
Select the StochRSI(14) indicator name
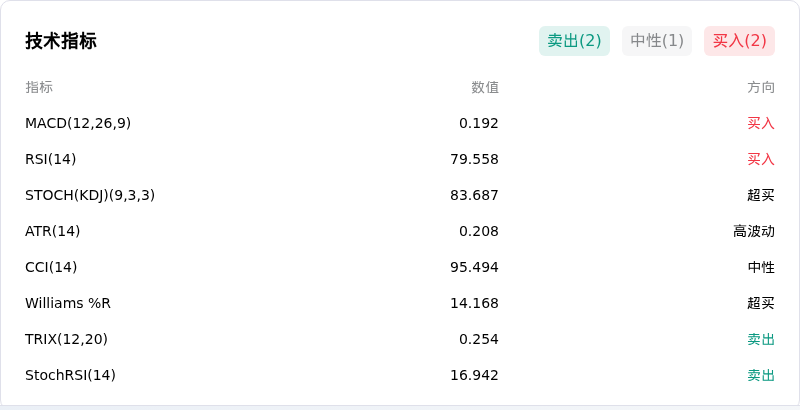point(70,375)
